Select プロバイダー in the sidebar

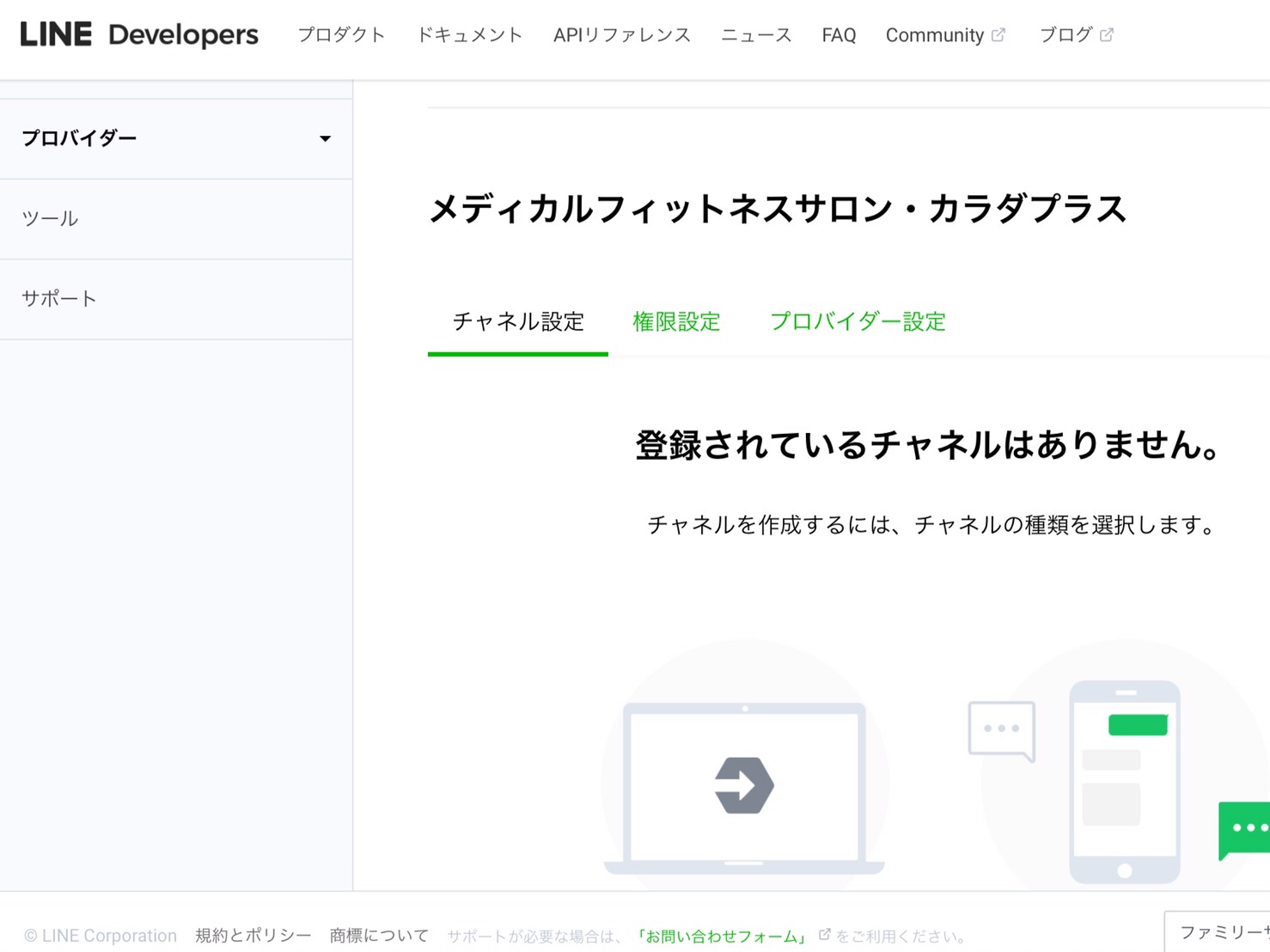click(176, 139)
